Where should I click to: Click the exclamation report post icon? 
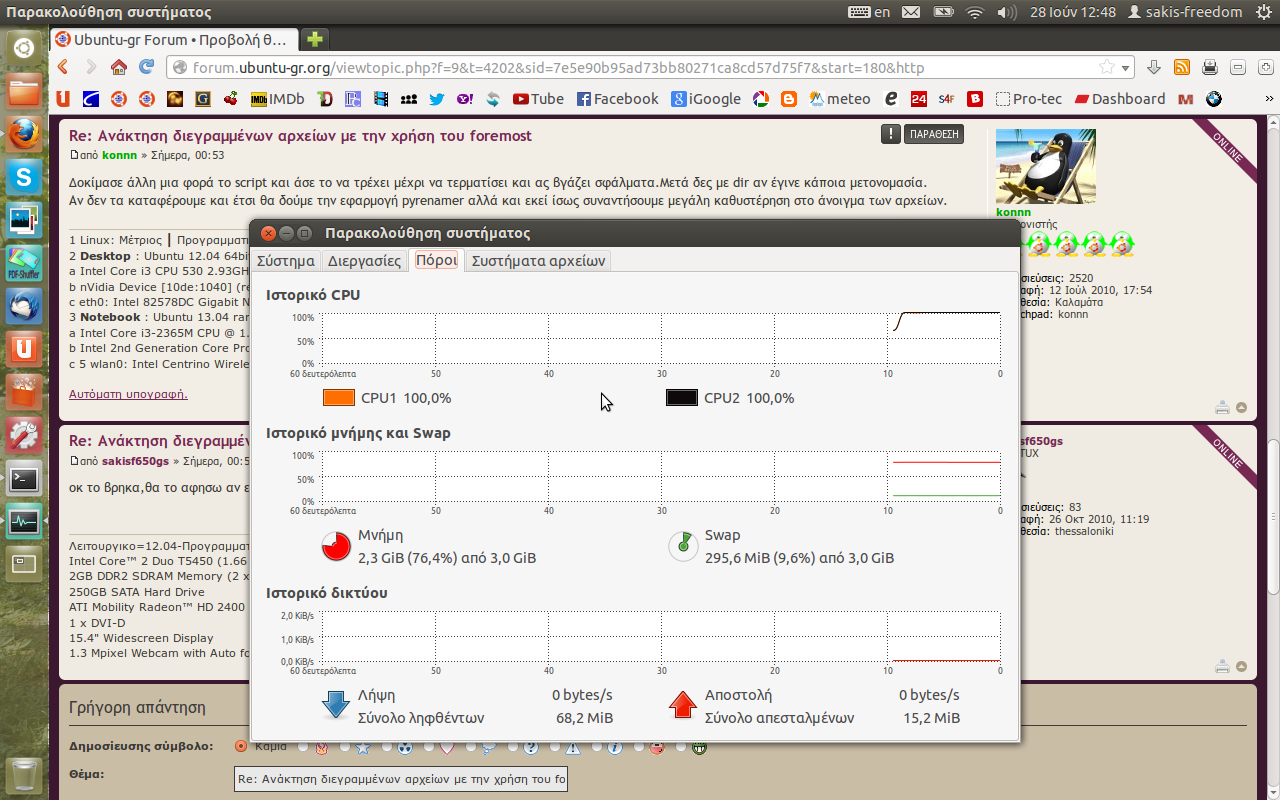click(x=890, y=134)
